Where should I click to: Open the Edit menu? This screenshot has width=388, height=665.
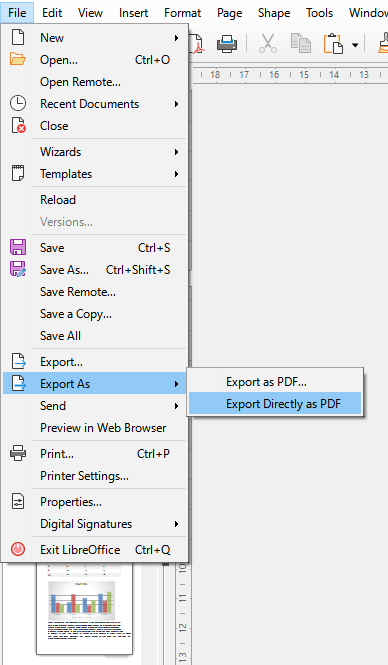click(x=52, y=13)
